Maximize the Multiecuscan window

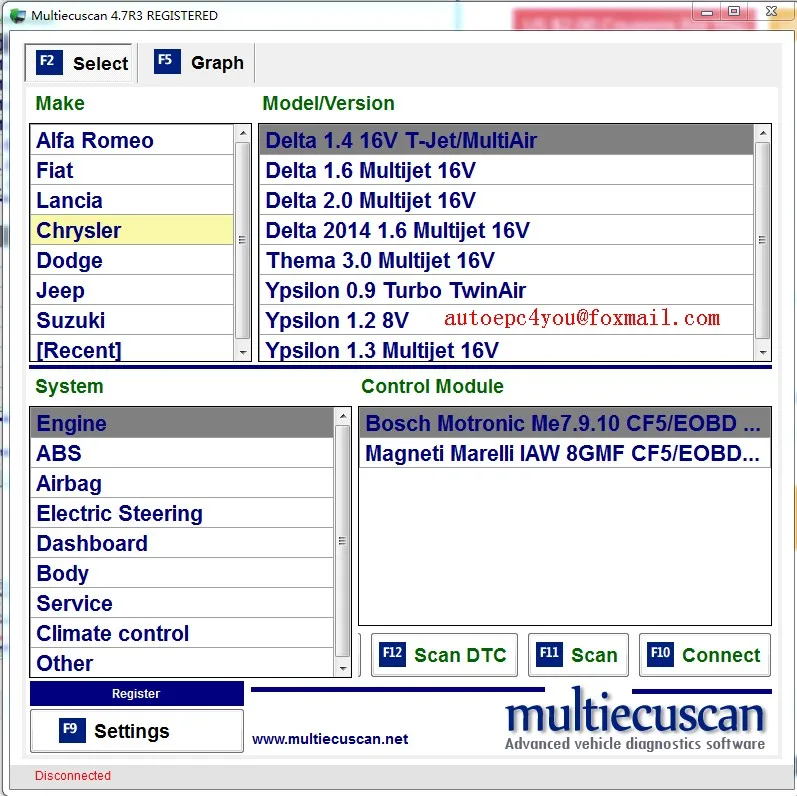pos(734,12)
